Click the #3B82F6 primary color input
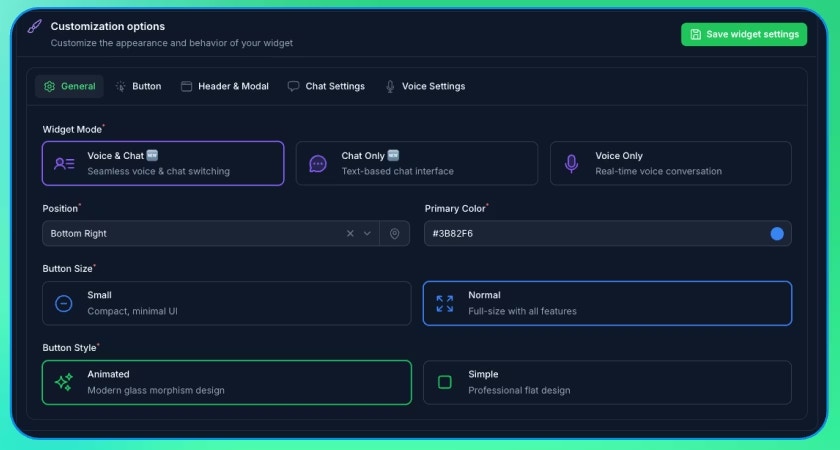The image size is (840, 450). pos(608,234)
